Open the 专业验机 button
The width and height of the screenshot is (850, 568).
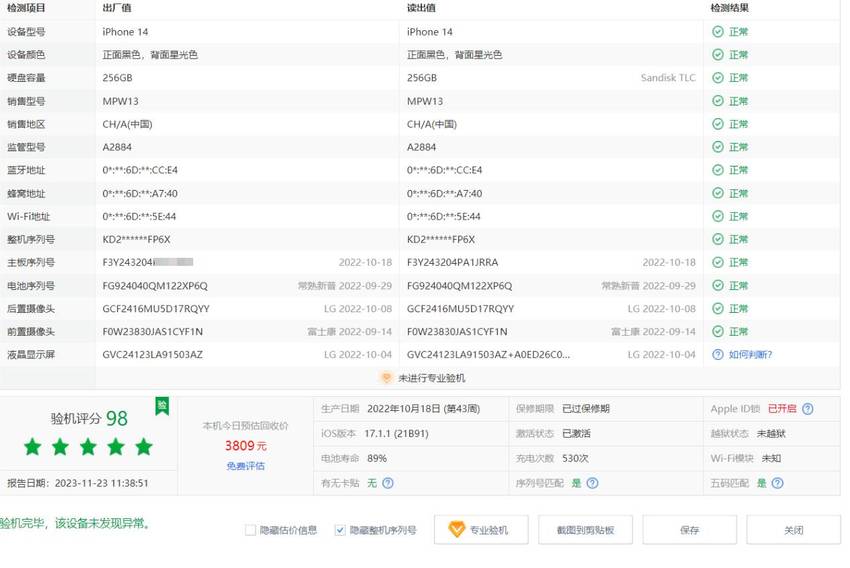481,530
